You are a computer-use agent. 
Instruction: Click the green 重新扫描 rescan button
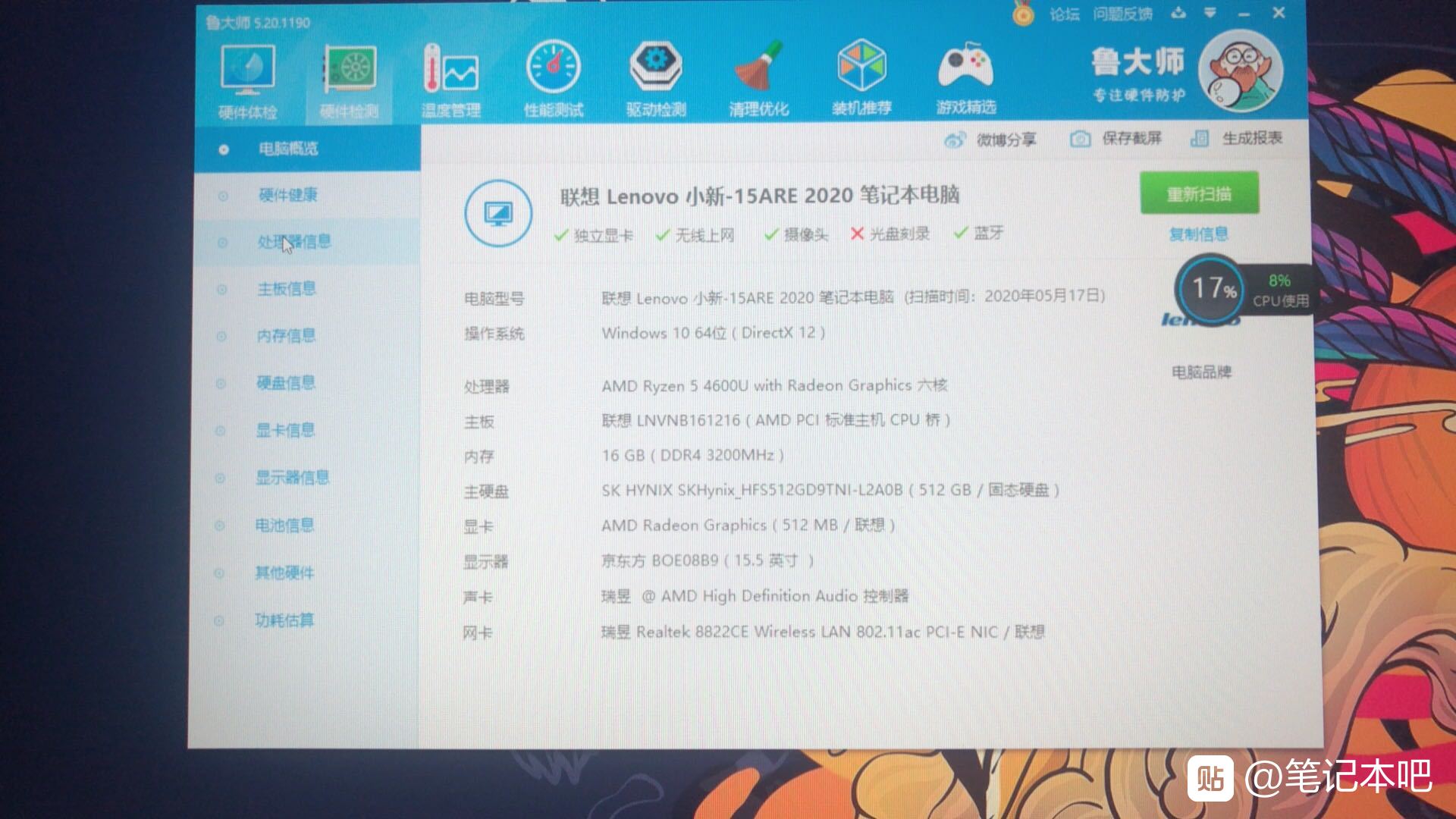[1199, 194]
